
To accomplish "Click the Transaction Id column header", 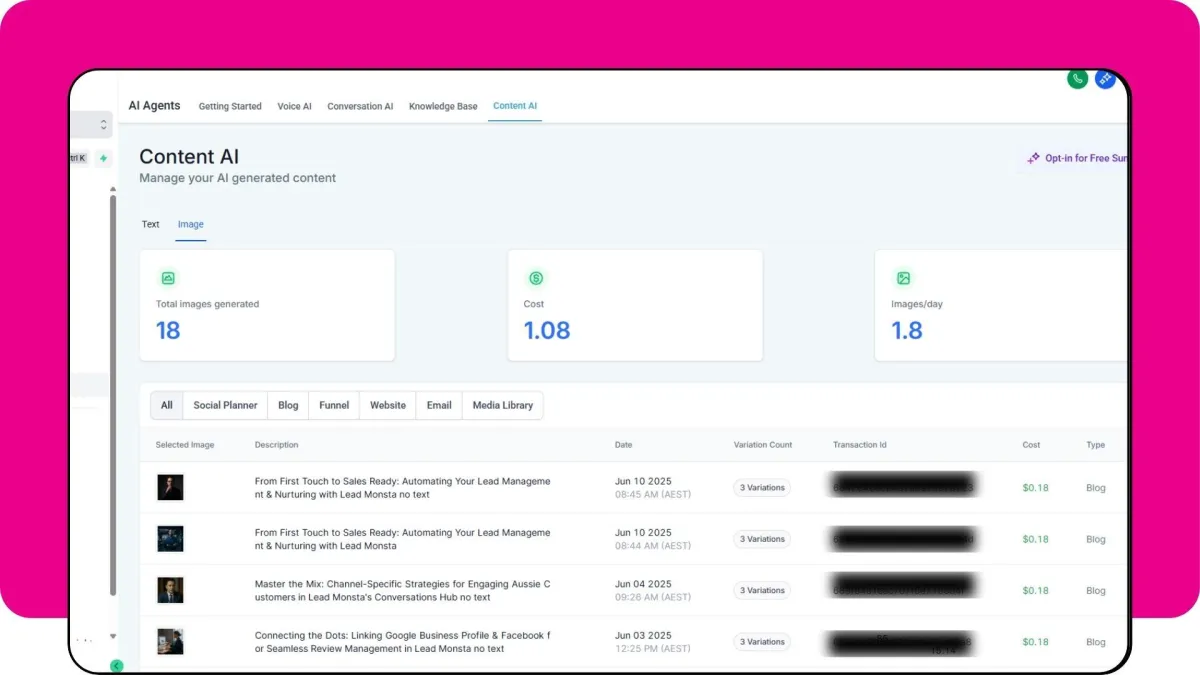I will (x=860, y=445).
